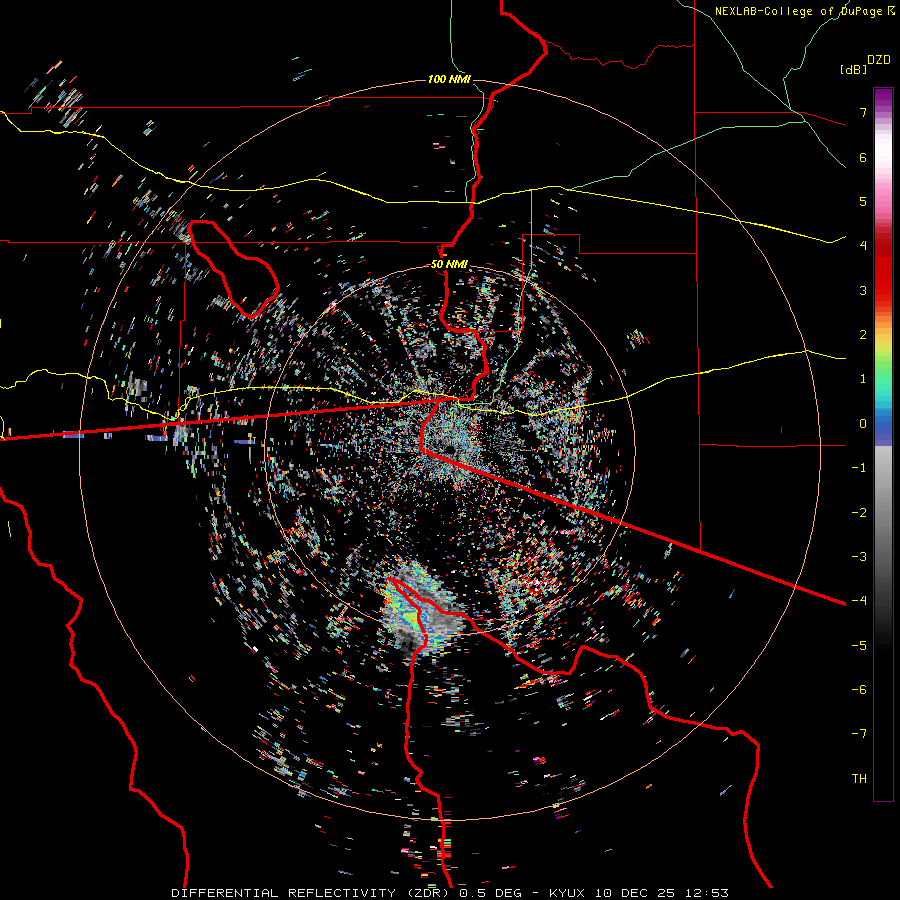
Task: Click the 0 value on color scale
Action: [863, 424]
